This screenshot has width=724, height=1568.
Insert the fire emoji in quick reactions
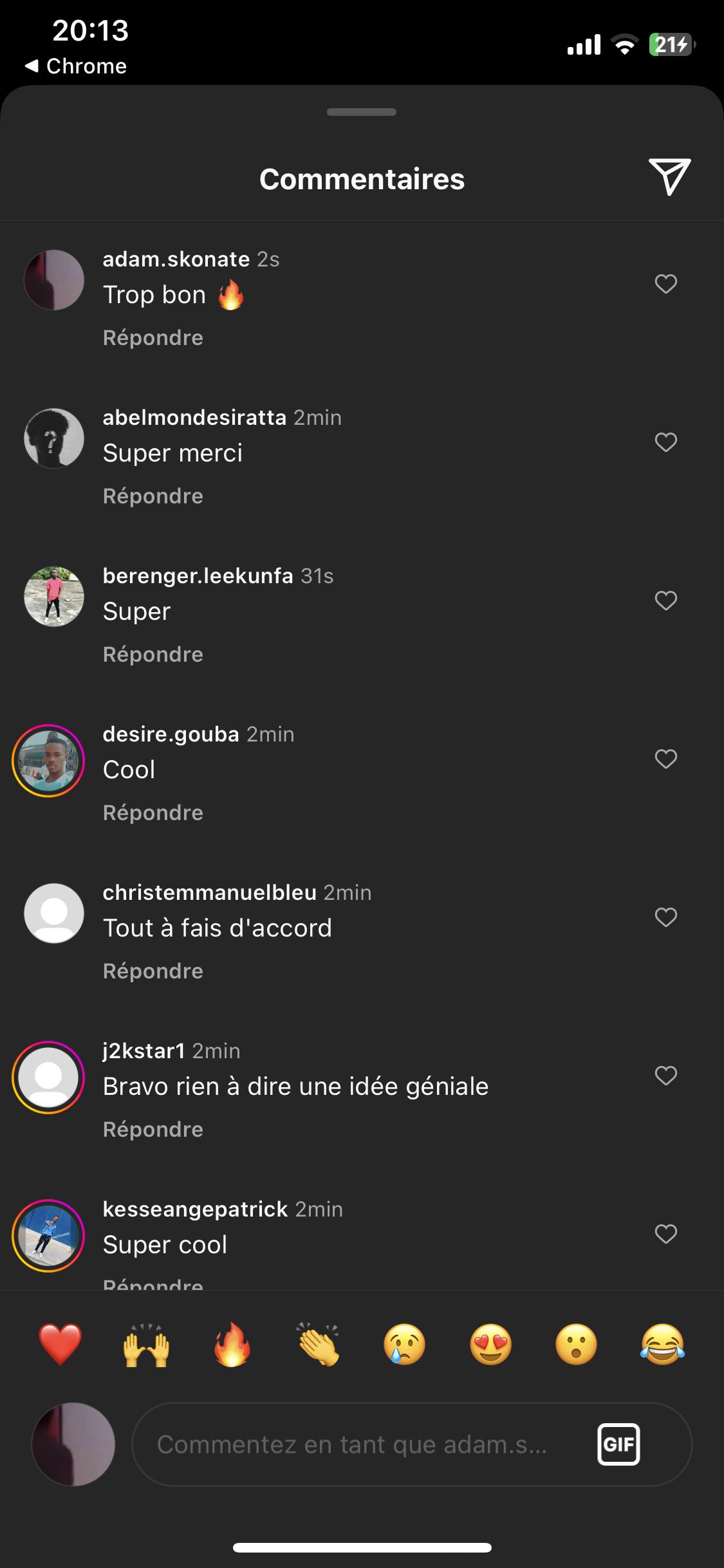tap(232, 1345)
